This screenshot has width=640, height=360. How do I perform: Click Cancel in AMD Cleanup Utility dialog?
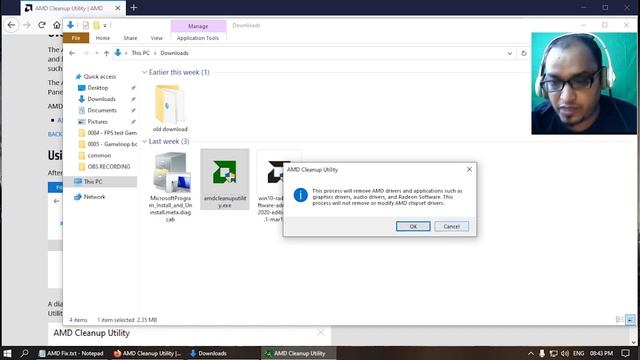coord(451,226)
